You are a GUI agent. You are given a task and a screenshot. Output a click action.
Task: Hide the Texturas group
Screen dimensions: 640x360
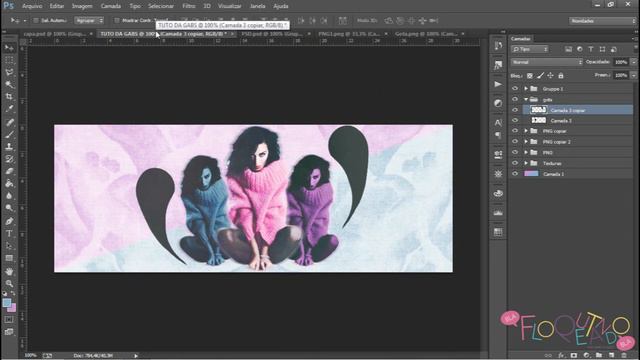[515, 163]
